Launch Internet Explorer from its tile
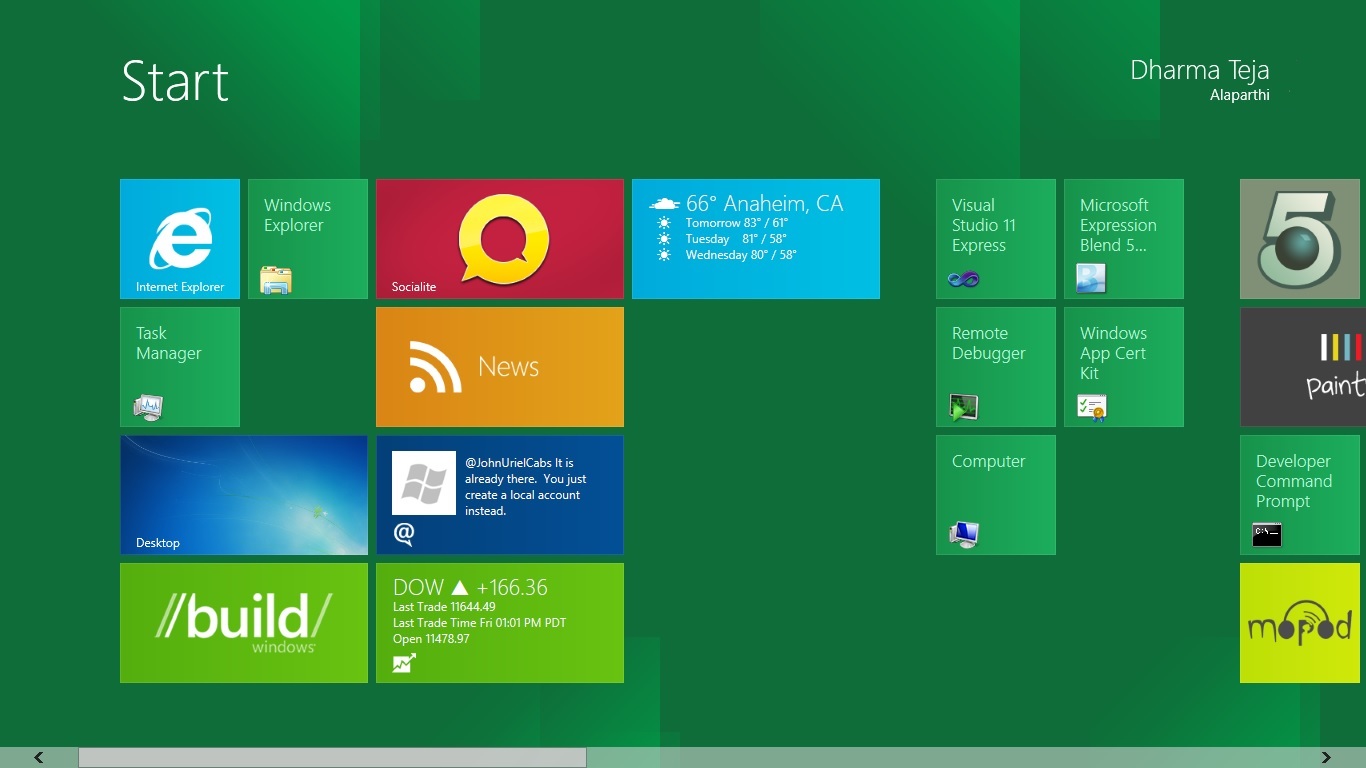The image size is (1366, 768). tap(179, 238)
